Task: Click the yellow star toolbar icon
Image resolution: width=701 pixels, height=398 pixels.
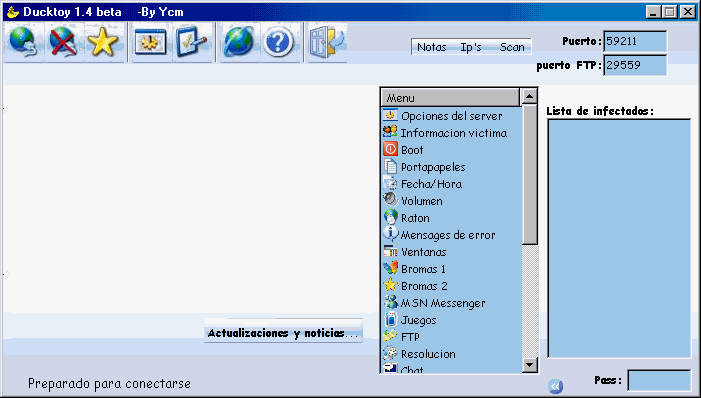Action: tap(102, 42)
